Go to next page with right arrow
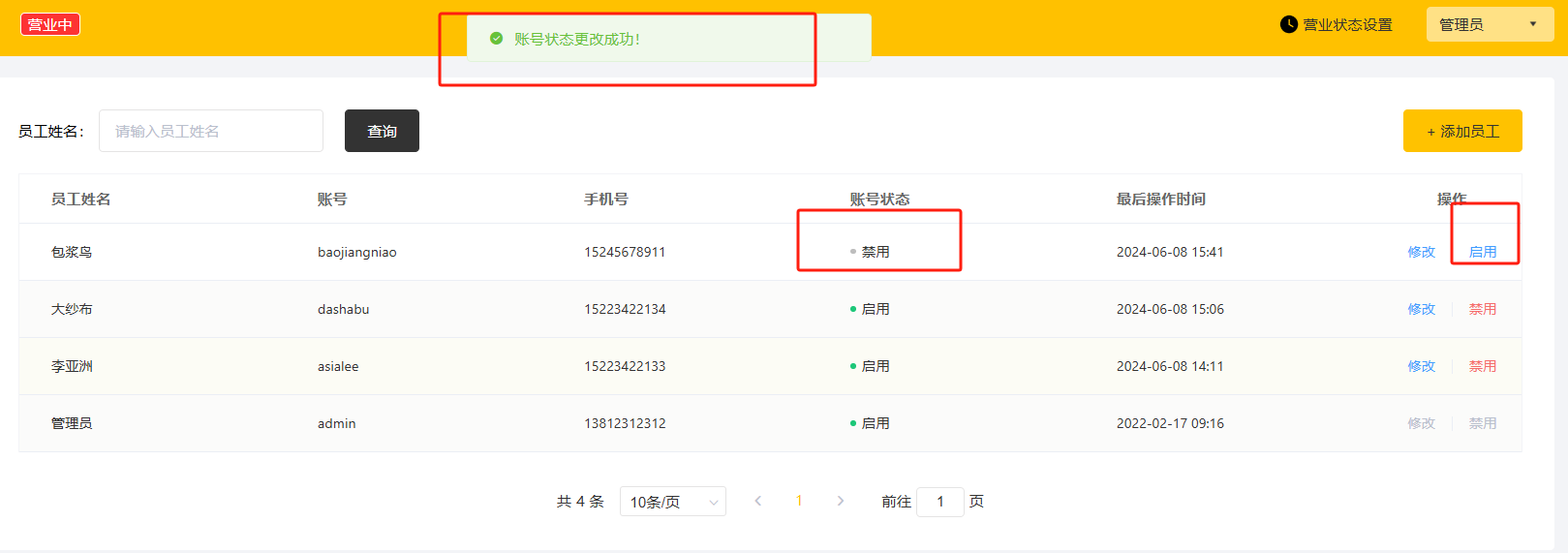1568x553 pixels. point(840,501)
